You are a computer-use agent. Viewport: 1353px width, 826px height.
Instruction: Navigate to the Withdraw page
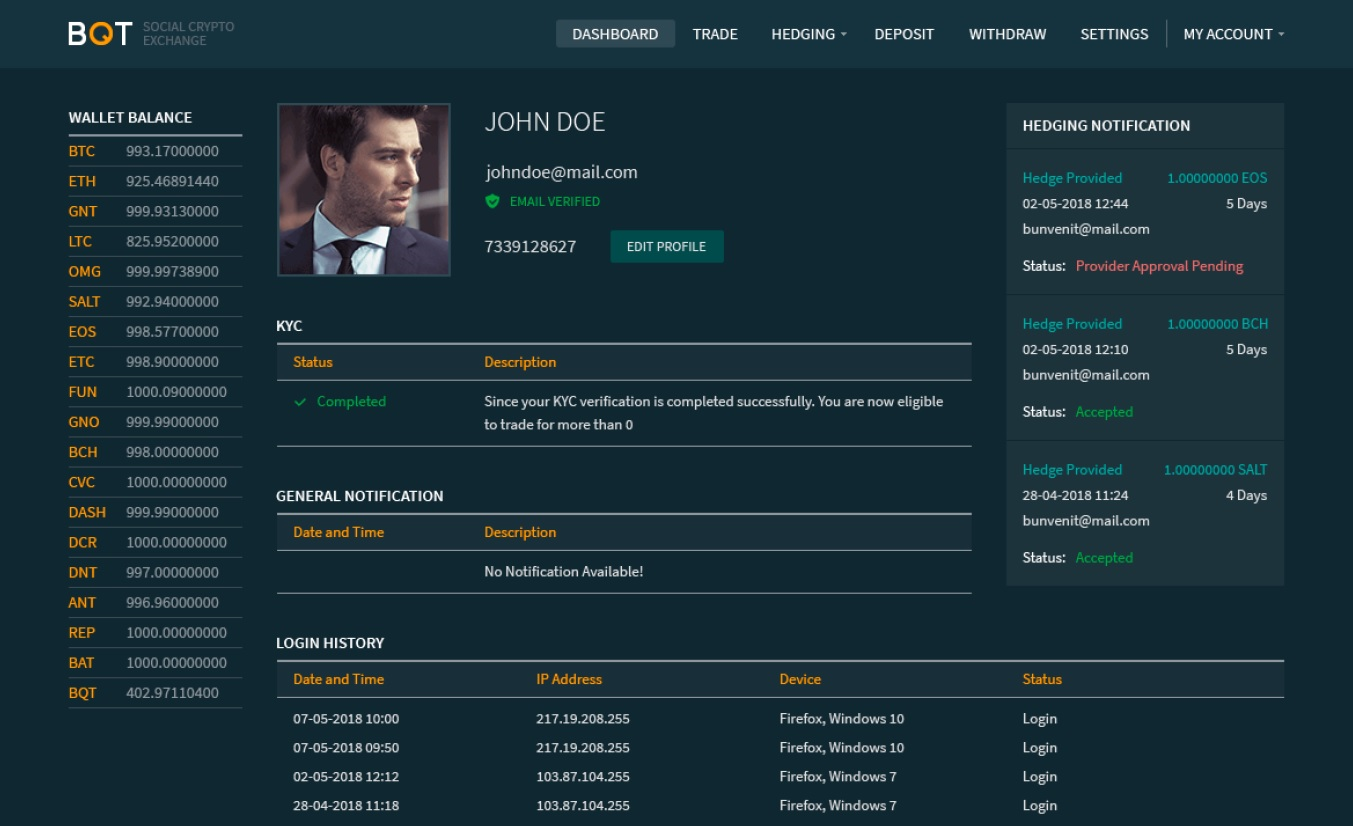tap(1007, 34)
